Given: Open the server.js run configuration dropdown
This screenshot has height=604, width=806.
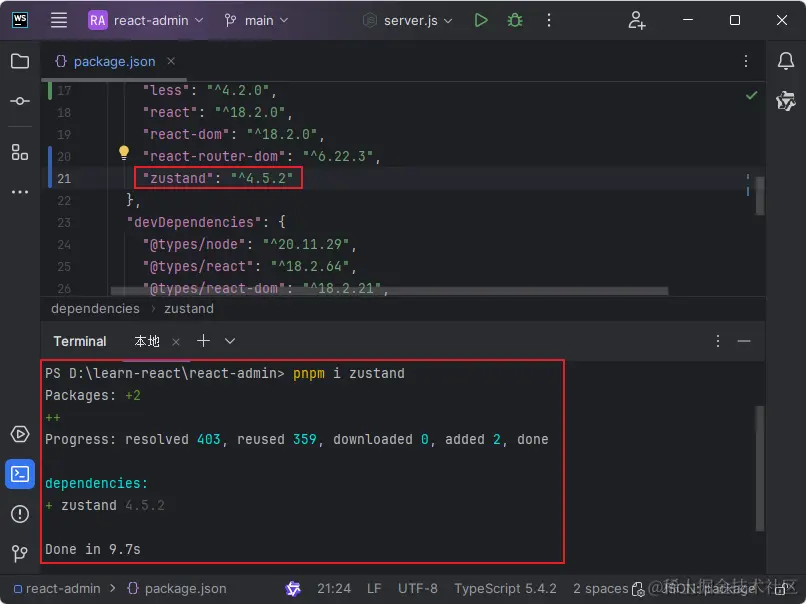Looking at the screenshot, I should click(x=408, y=21).
